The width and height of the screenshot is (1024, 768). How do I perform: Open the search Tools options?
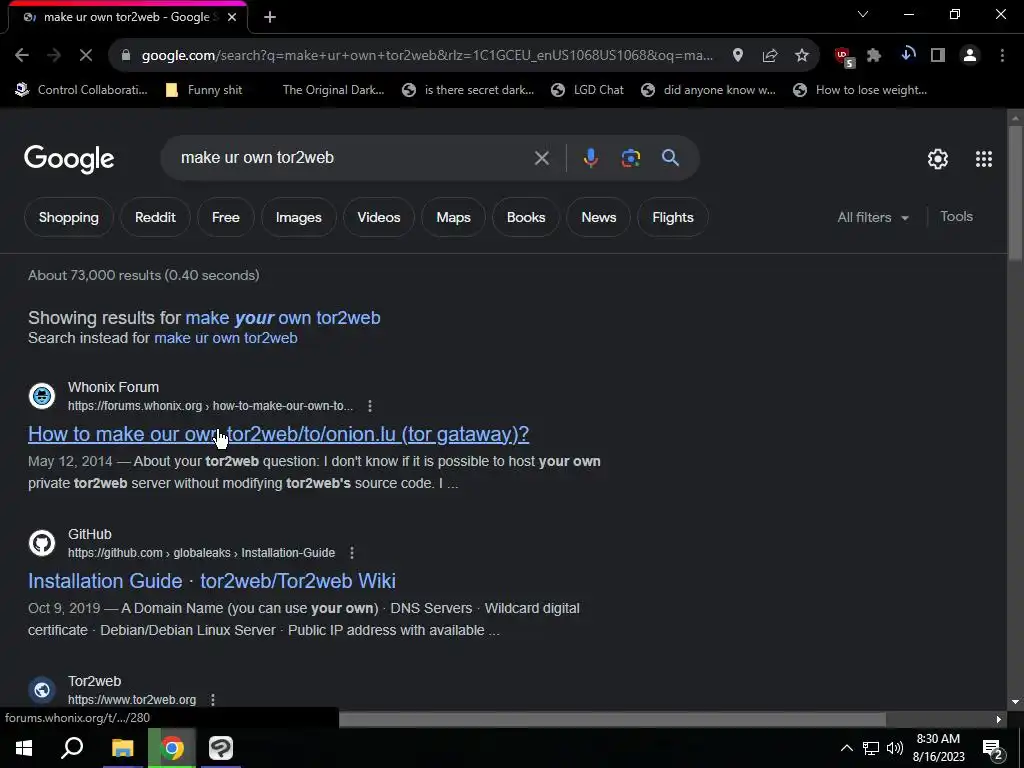point(956,217)
